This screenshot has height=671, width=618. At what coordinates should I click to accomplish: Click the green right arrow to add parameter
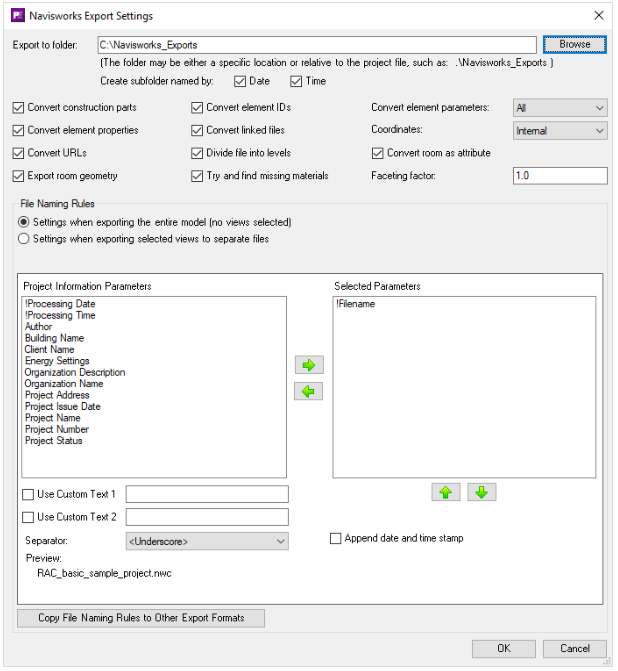(309, 365)
